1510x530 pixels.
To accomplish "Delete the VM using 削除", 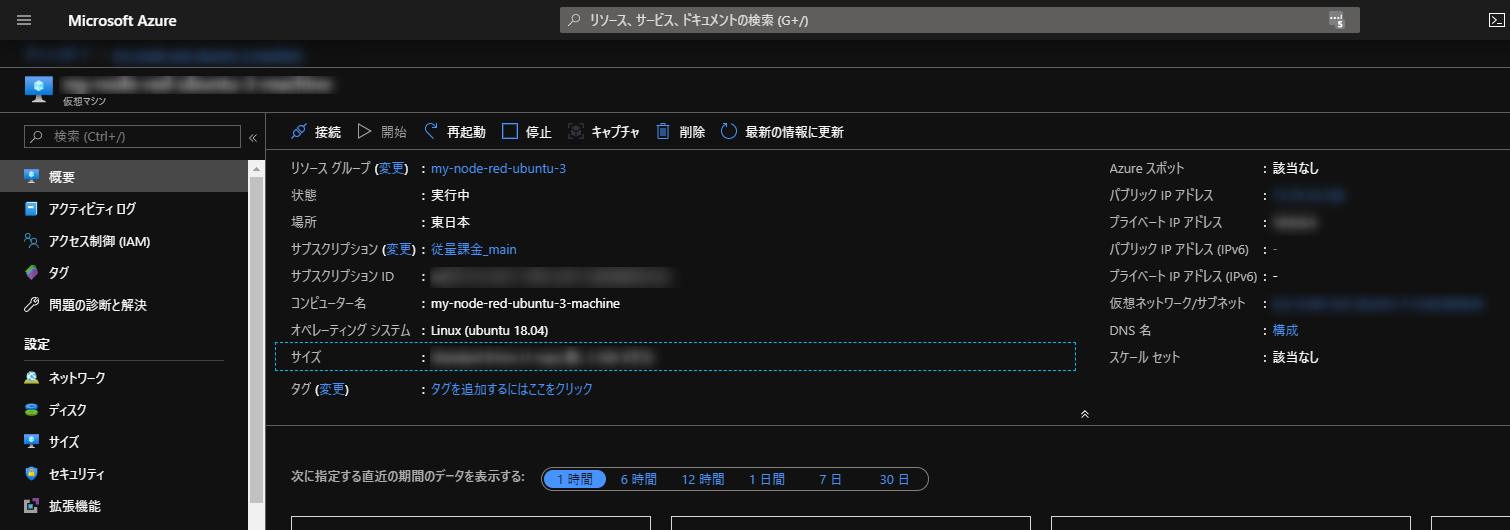I will [680, 132].
